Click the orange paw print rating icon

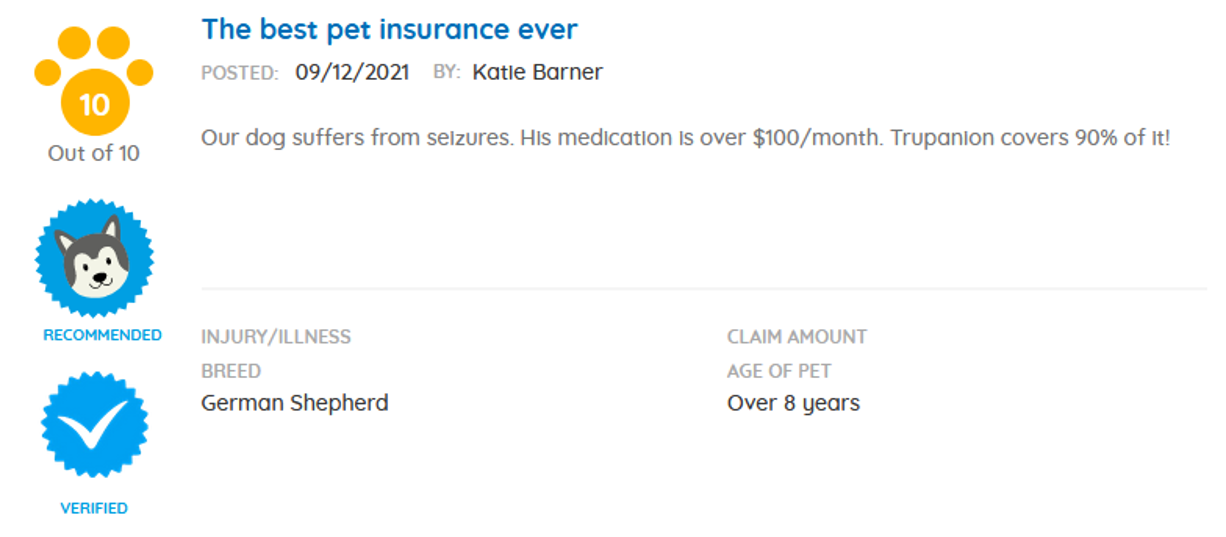click(94, 80)
